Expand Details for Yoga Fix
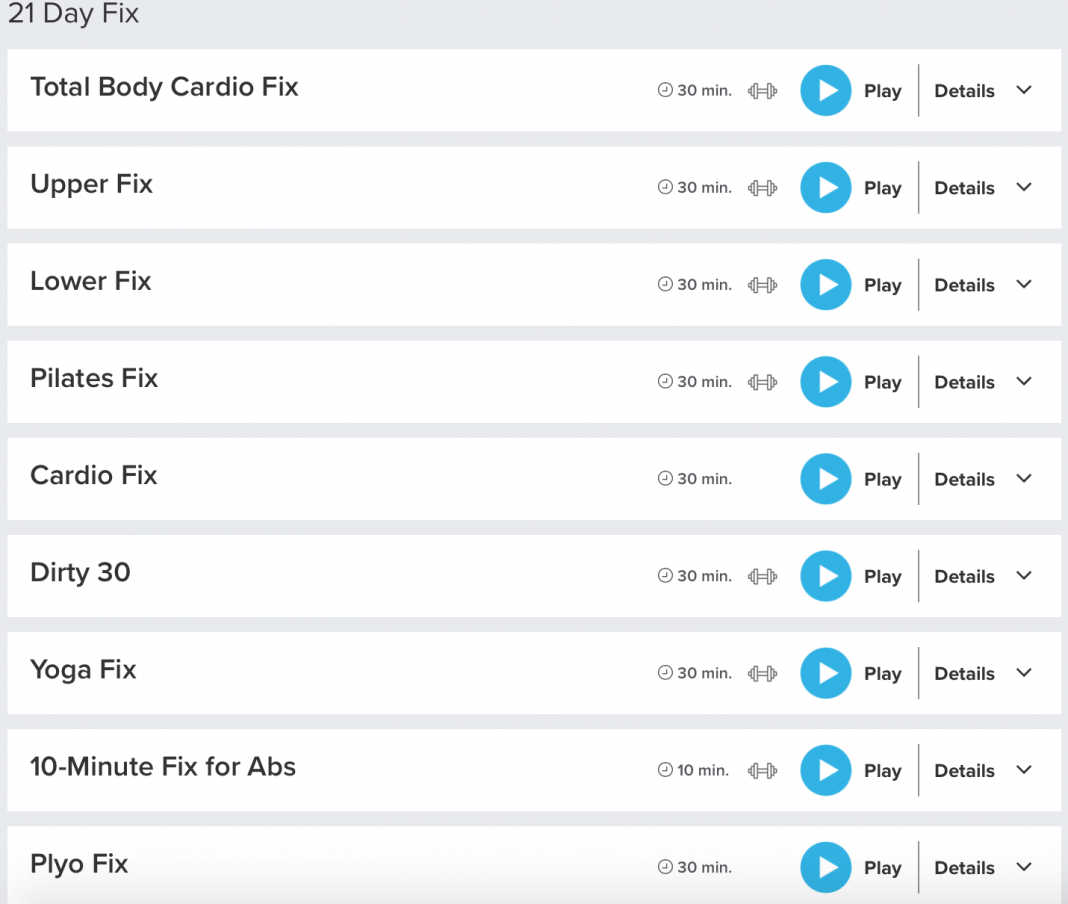This screenshot has height=904, width=1068. tap(964, 673)
